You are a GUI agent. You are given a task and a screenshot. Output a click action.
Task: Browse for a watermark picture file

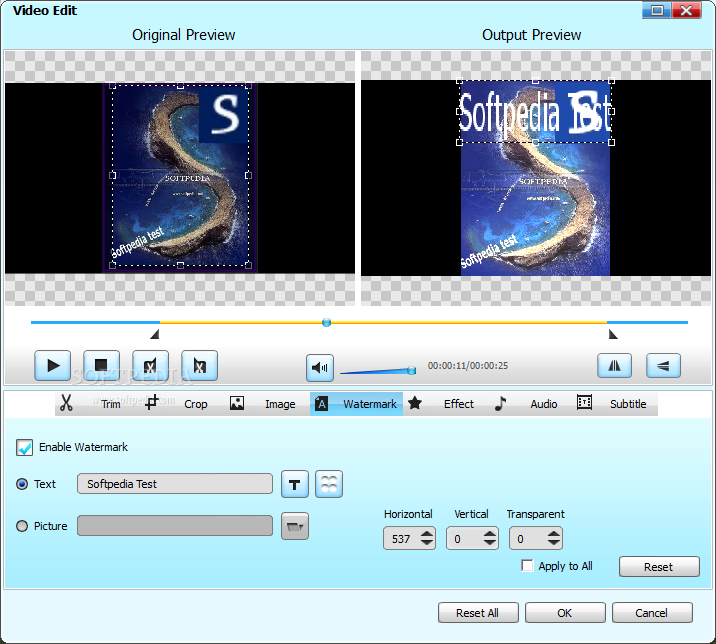[295, 526]
